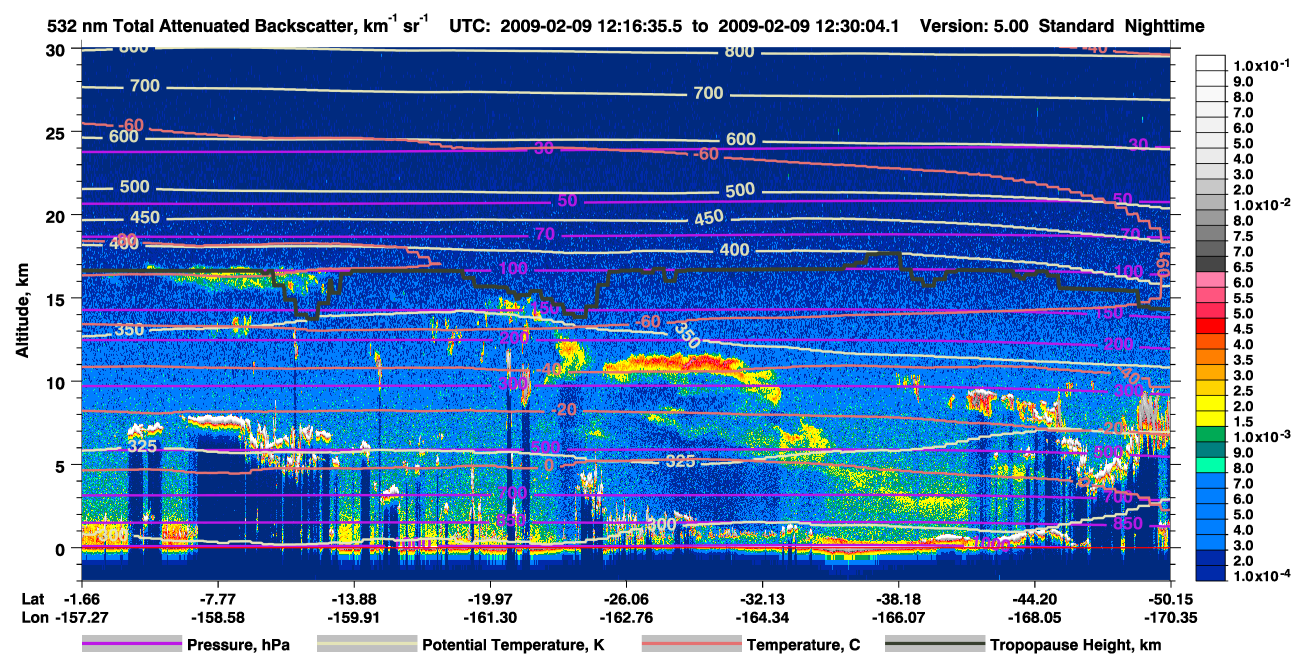
Task: Click the 'Lat' row label below plot
Action: [32, 598]
